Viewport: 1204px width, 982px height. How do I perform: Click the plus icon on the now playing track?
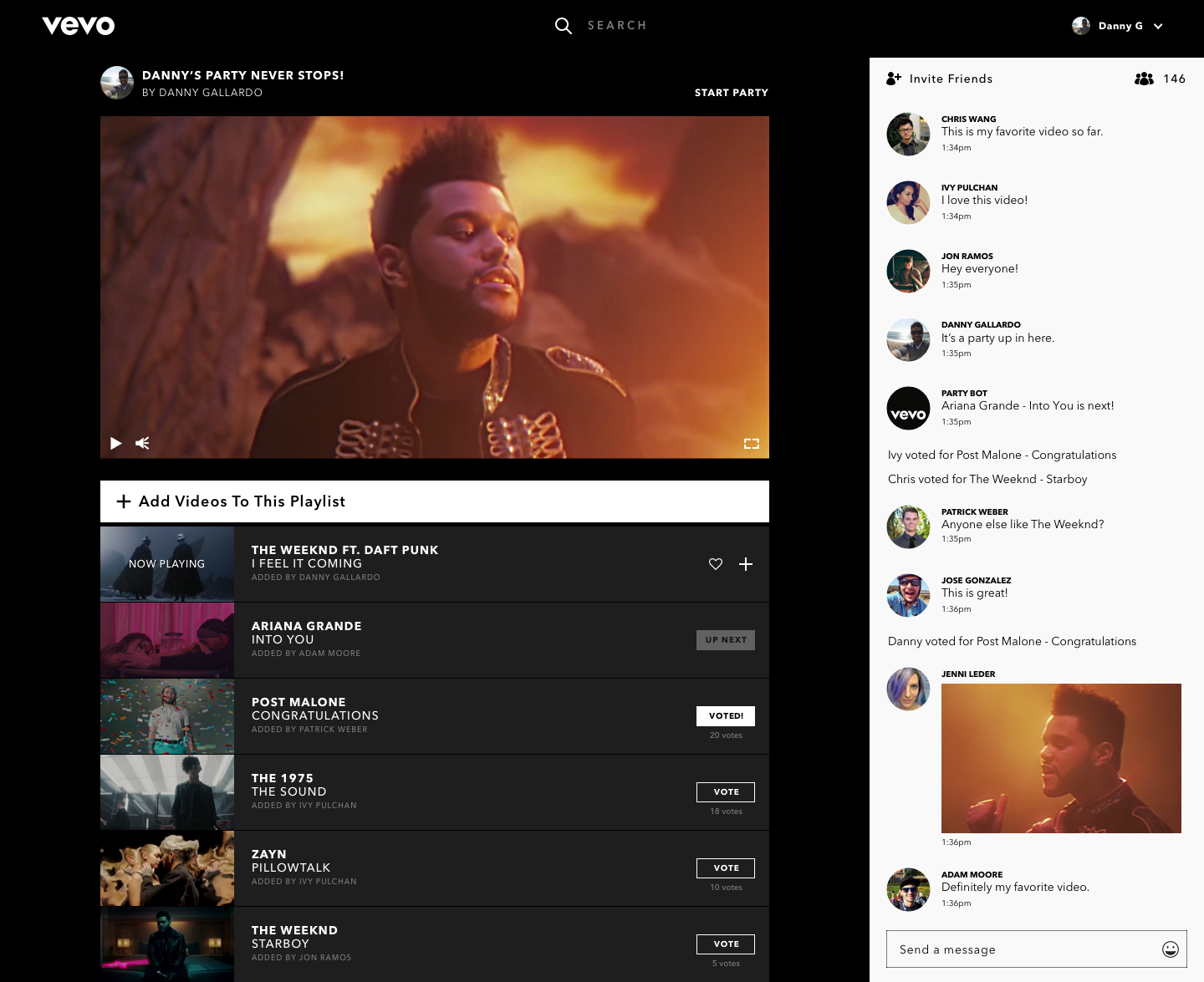pos(745,564)
